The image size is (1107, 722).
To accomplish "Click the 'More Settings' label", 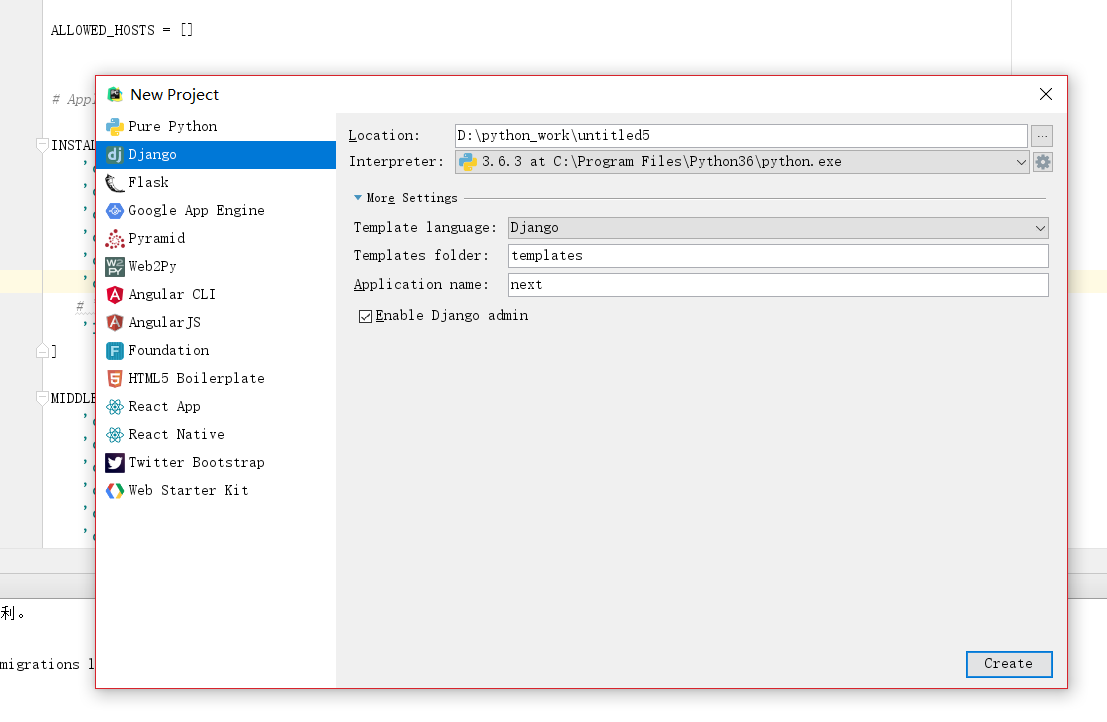I will (x=412, y=198).
